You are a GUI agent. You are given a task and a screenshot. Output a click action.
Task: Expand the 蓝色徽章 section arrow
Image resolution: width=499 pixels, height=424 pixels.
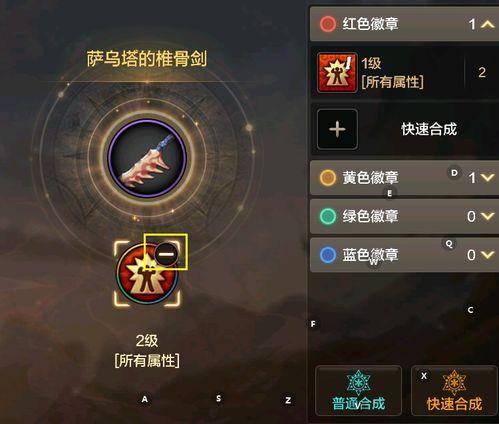[488, 255]
